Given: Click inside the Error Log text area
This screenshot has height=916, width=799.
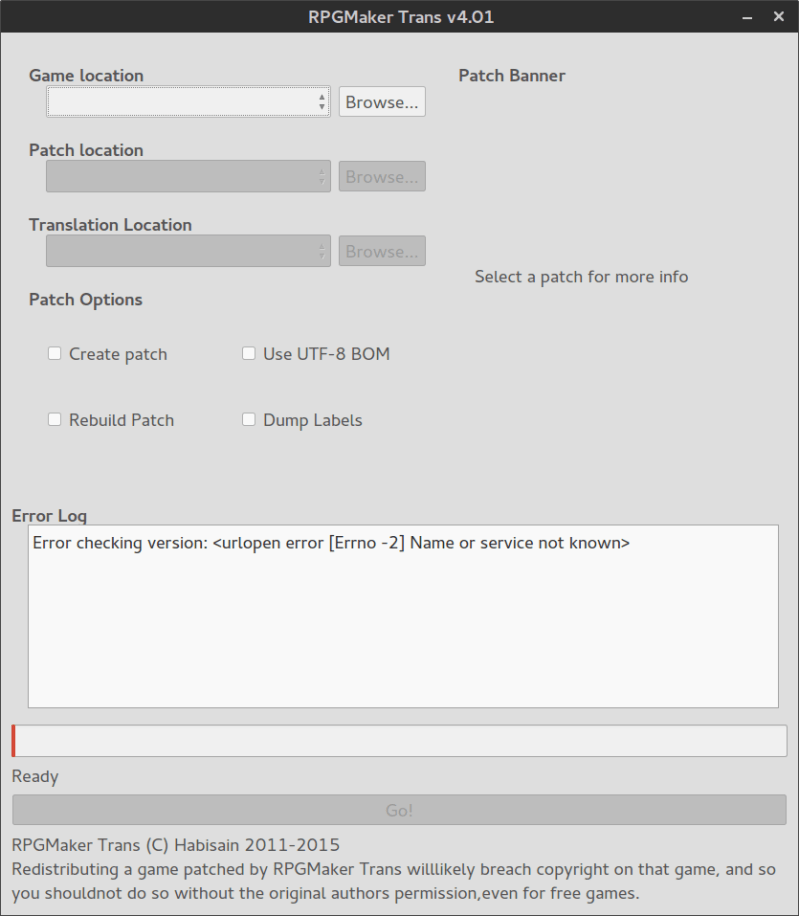Looking at the screenshot, I should tap(403, 616).
